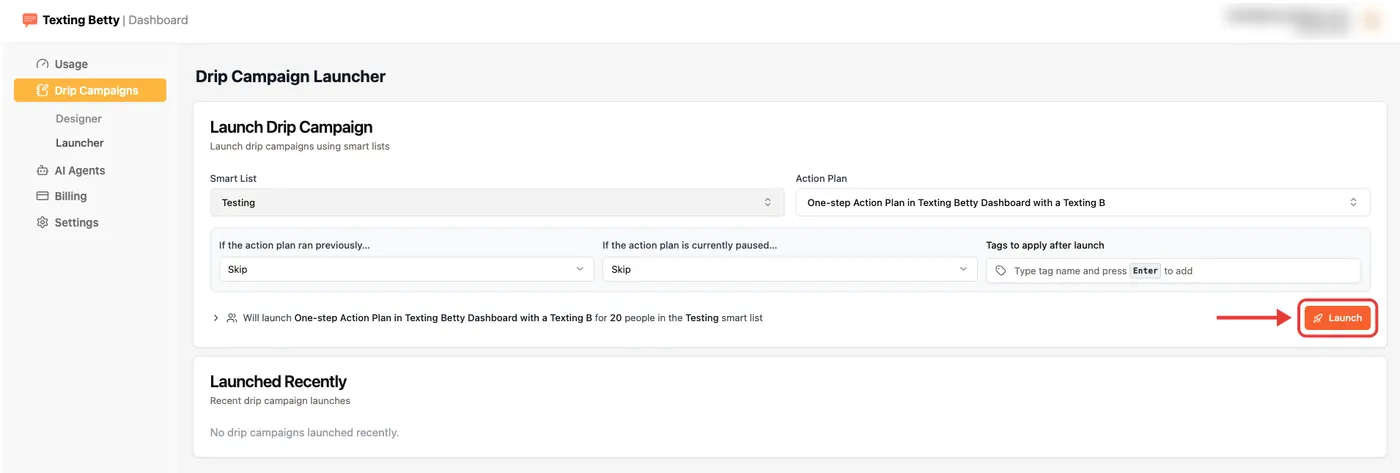Click the orange Launch button

1337,318
